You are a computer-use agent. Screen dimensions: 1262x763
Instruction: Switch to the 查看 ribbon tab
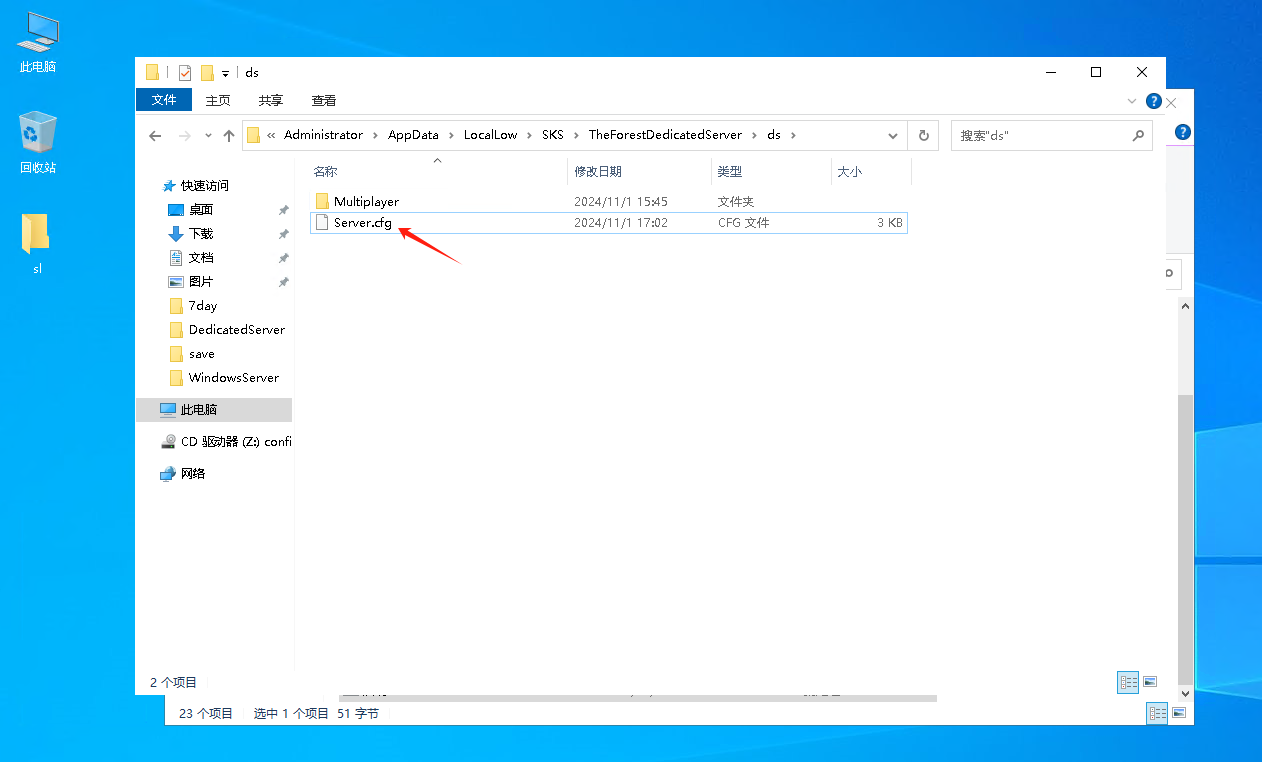[324, 100]
